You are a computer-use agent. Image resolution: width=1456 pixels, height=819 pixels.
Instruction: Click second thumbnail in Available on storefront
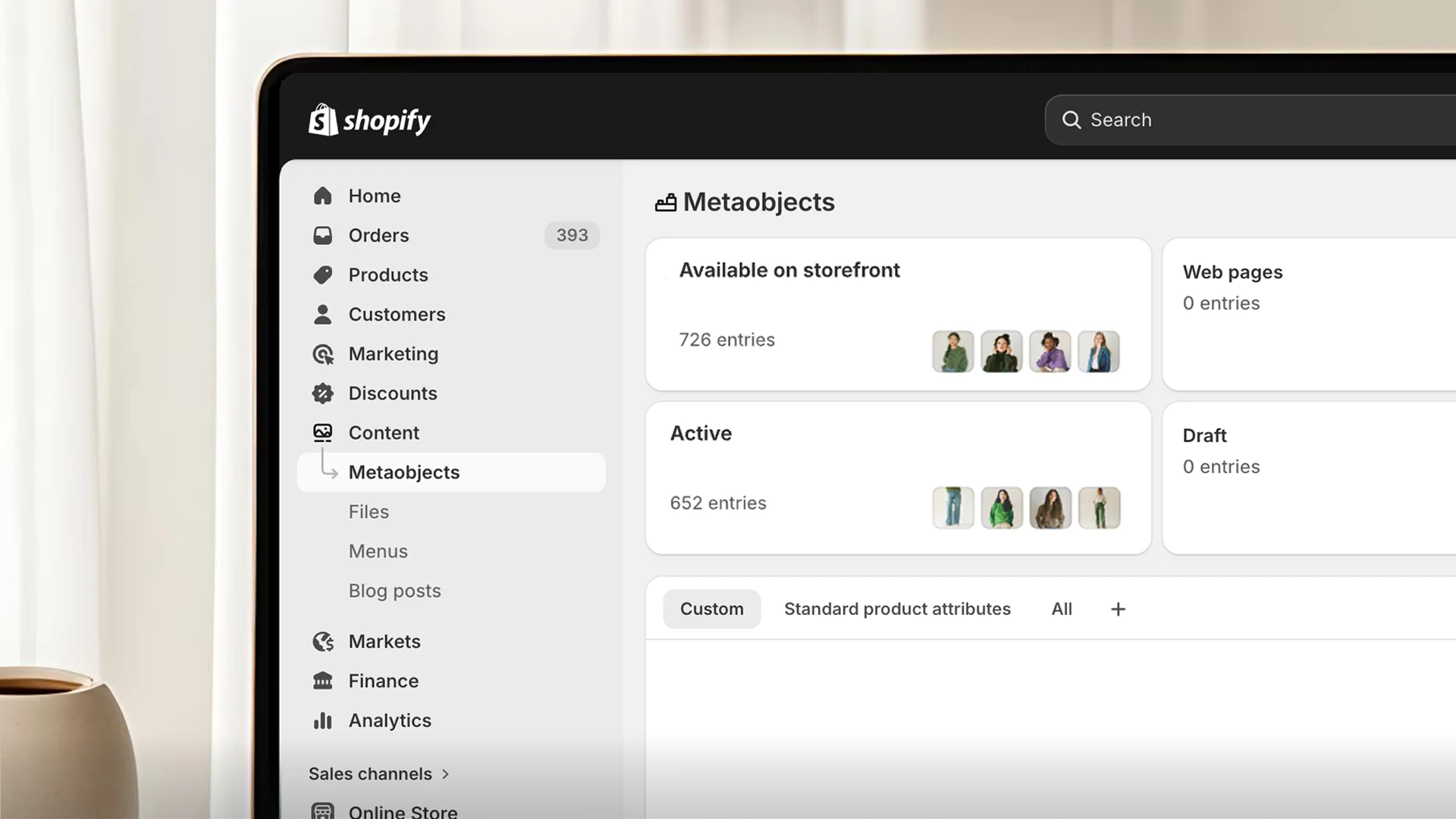[x=1002, y=352]
